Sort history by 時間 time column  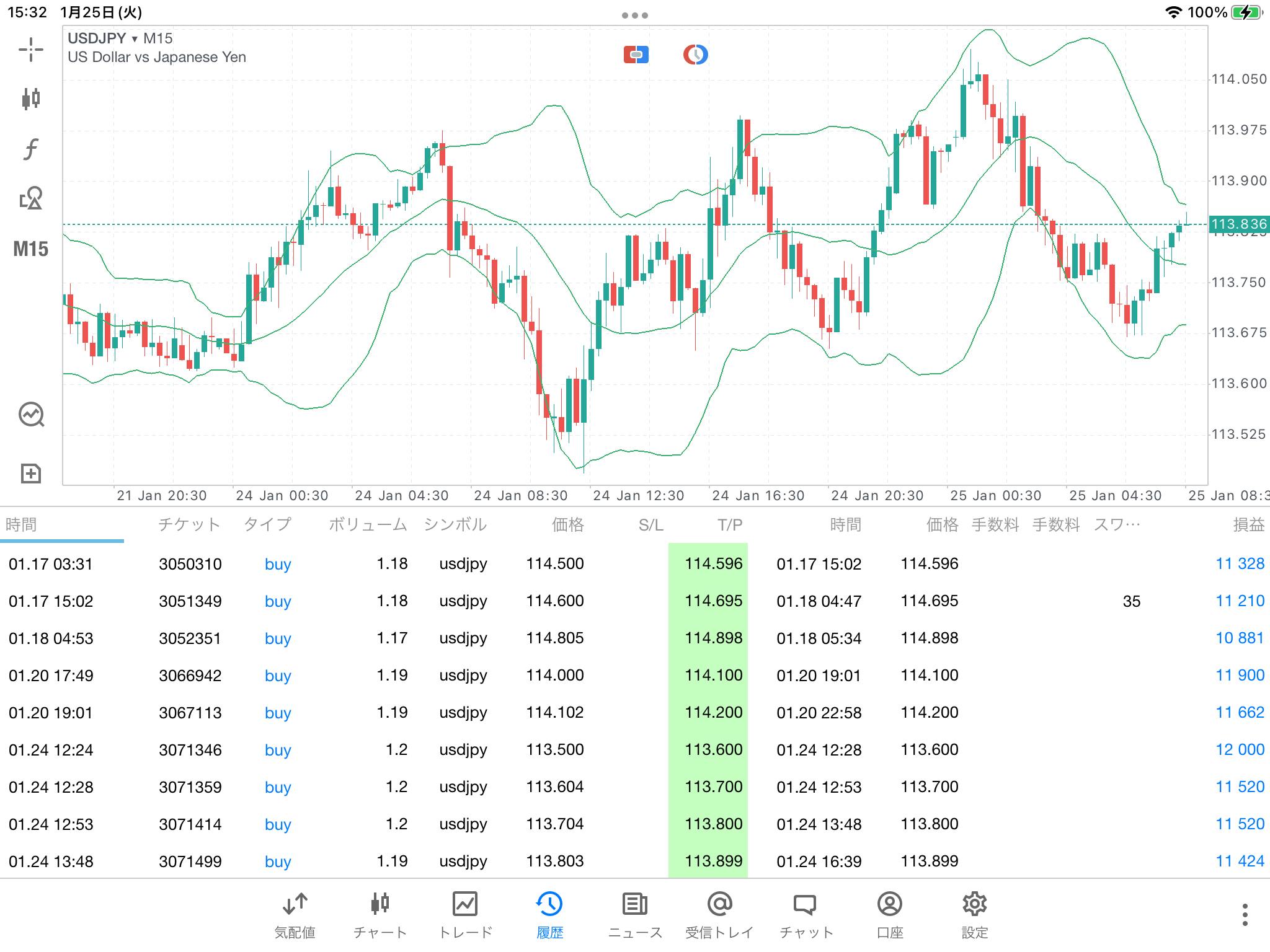tap(21, 525)
